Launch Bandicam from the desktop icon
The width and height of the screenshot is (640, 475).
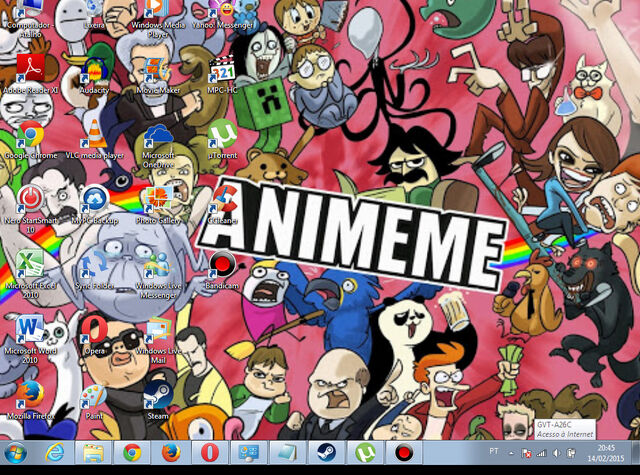222,270
